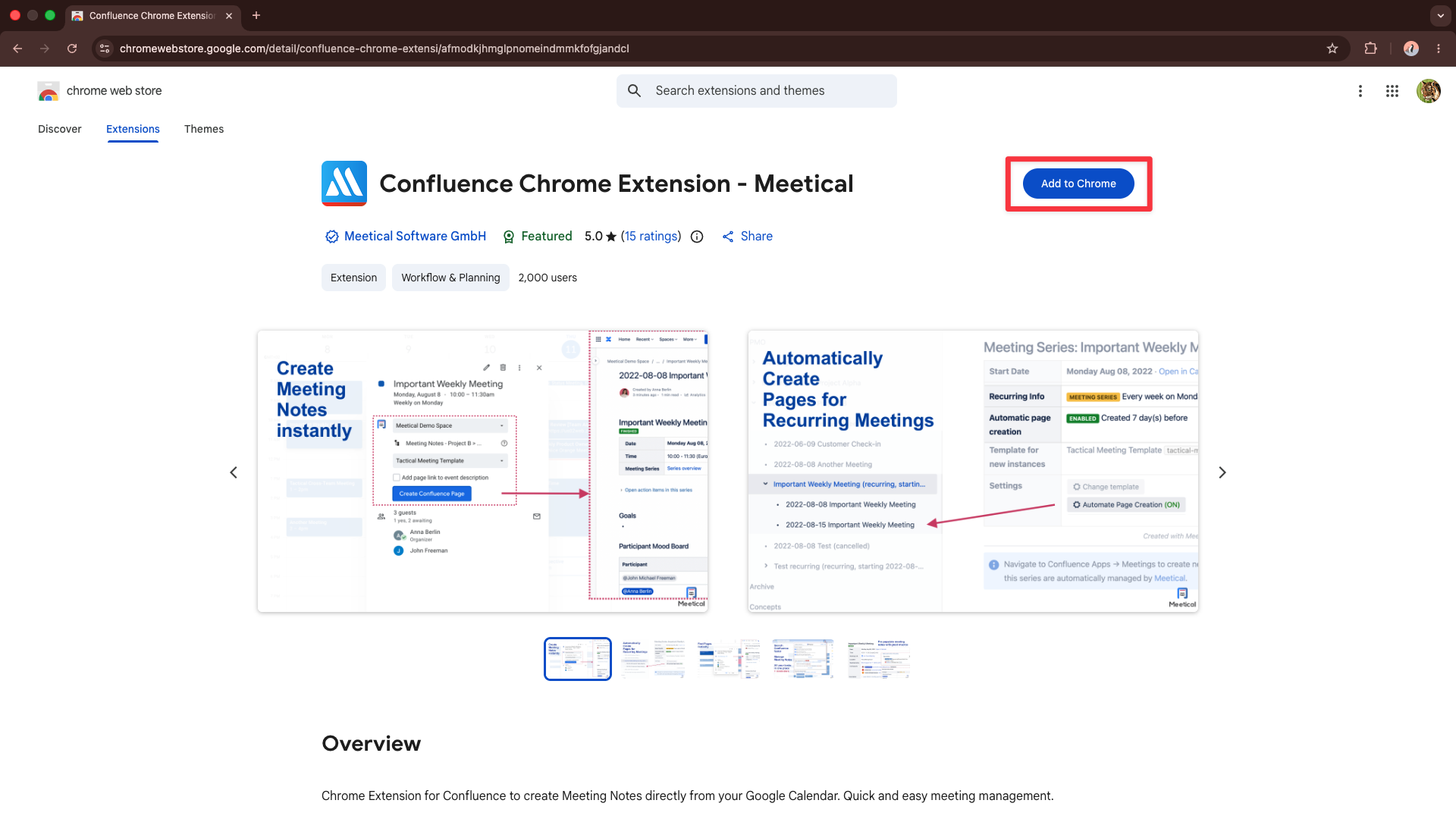This screenshot has height=819, width=1456.
Task: Click the 5.0 star rating value
Action: 601,237
